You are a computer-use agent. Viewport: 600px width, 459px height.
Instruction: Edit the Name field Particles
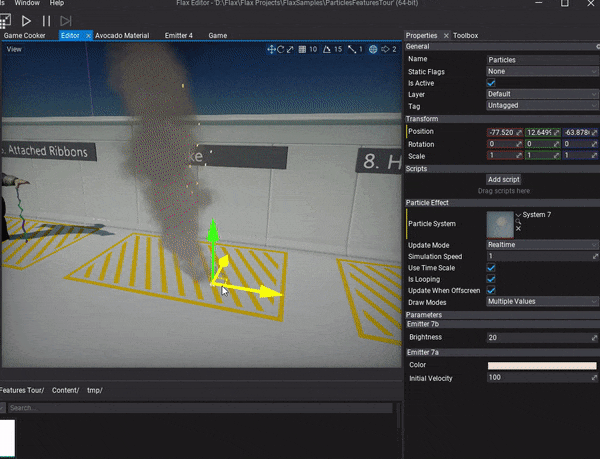coord(543,60)
